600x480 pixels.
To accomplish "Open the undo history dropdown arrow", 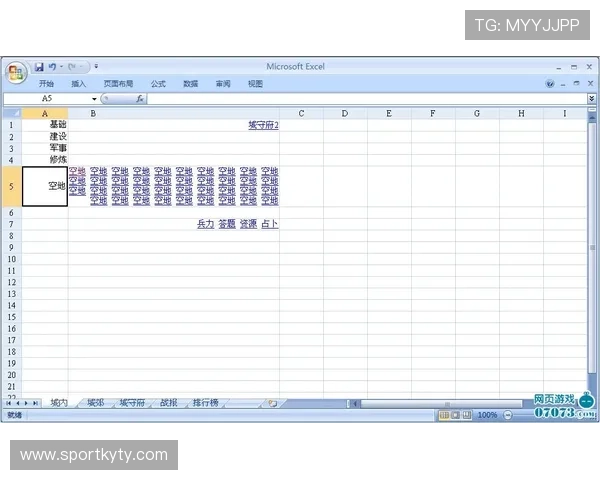I will click(x=61, y=67).
